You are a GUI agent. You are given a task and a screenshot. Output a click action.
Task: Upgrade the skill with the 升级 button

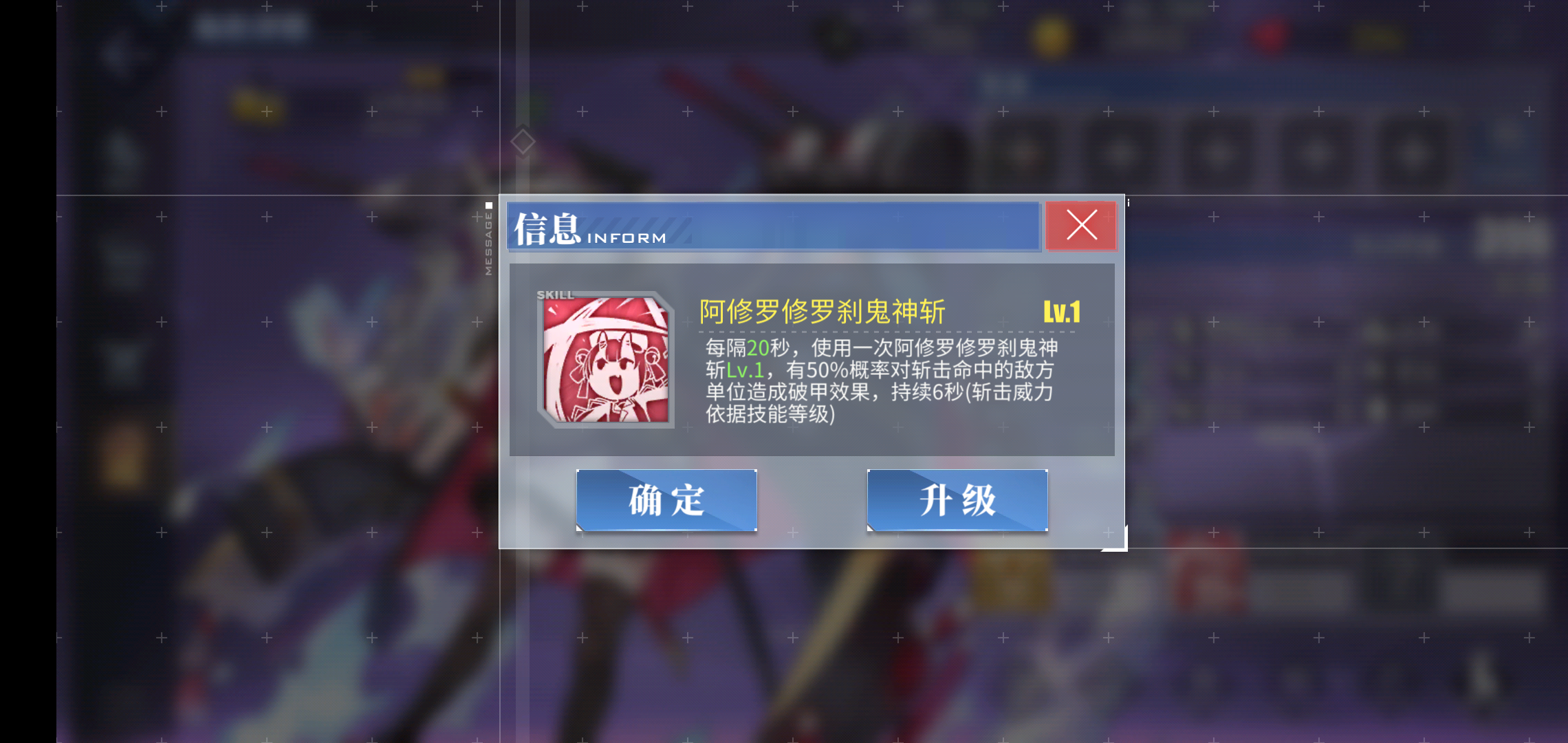[x=957, y=500]
